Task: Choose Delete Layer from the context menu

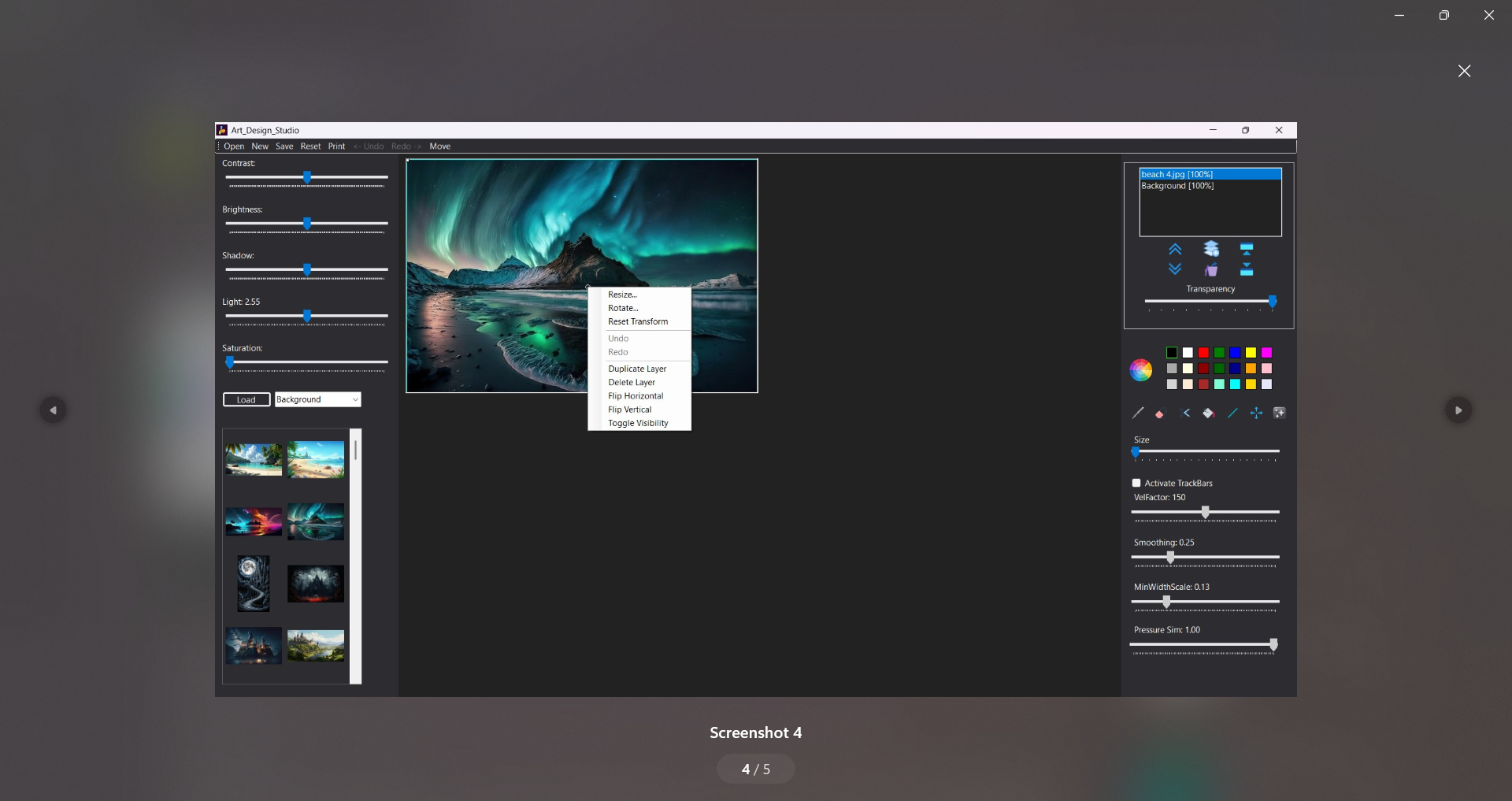Action: coord(639,382)
